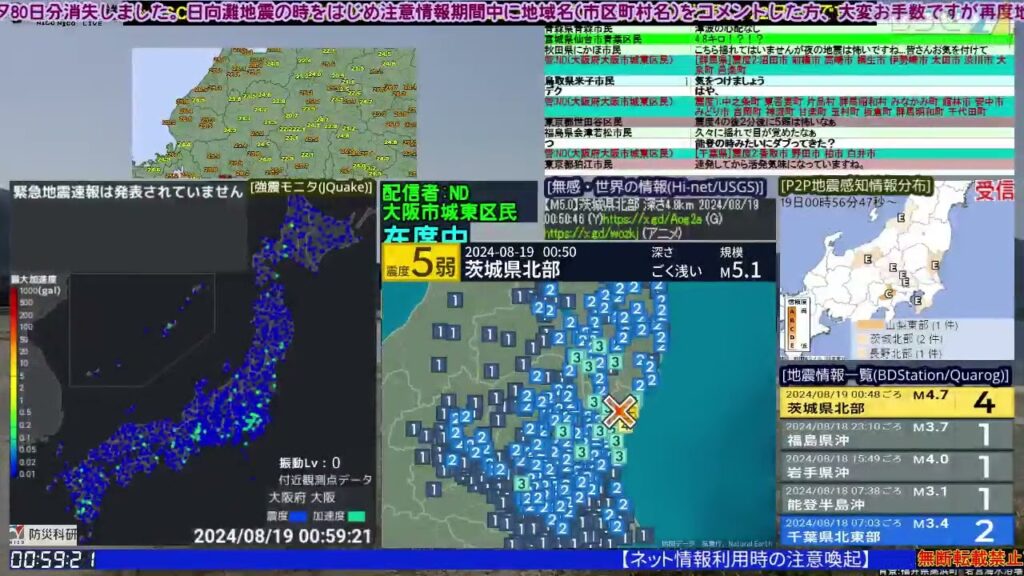Collapse the P2P地震感知情報分布 panel
Viewport: 1024px width, 576px height.
coord(853,187)
